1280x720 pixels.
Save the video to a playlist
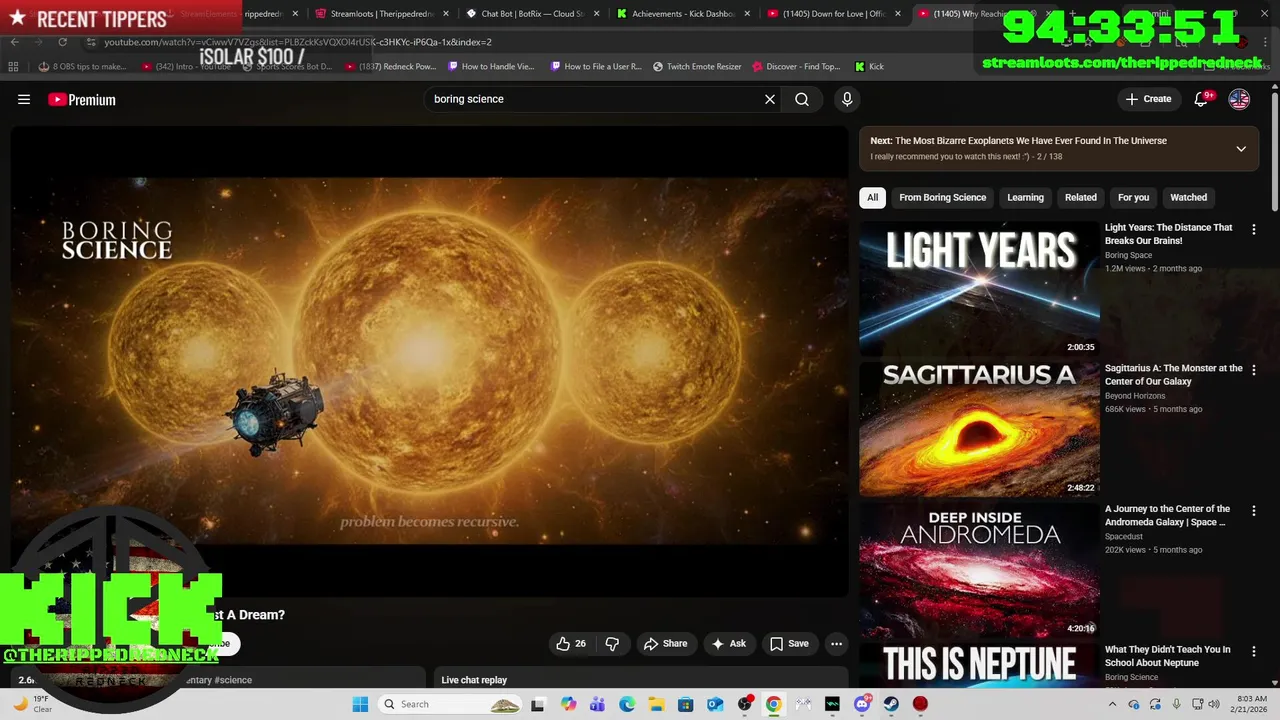pyautogui.click(x=788, y=644)
